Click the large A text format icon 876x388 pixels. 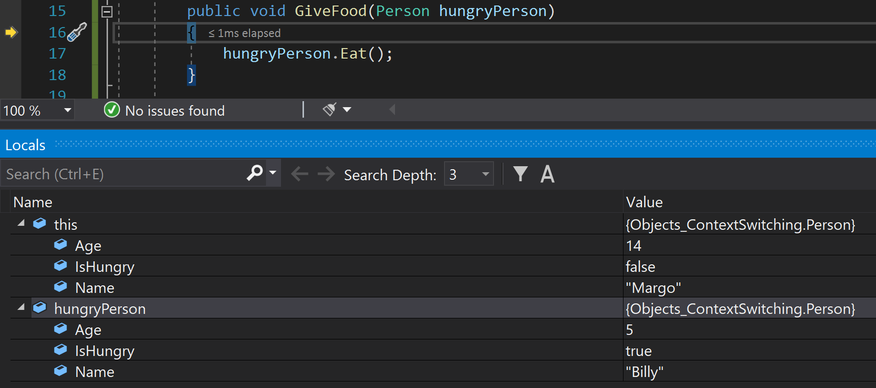point(548,175)
